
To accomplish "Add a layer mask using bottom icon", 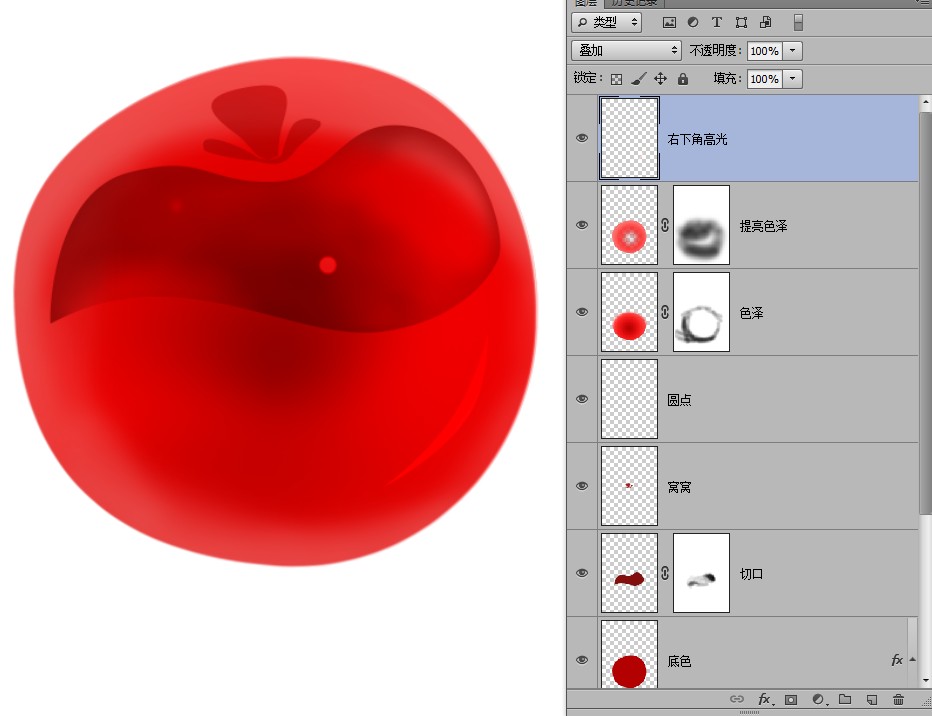I will point(791,699).
